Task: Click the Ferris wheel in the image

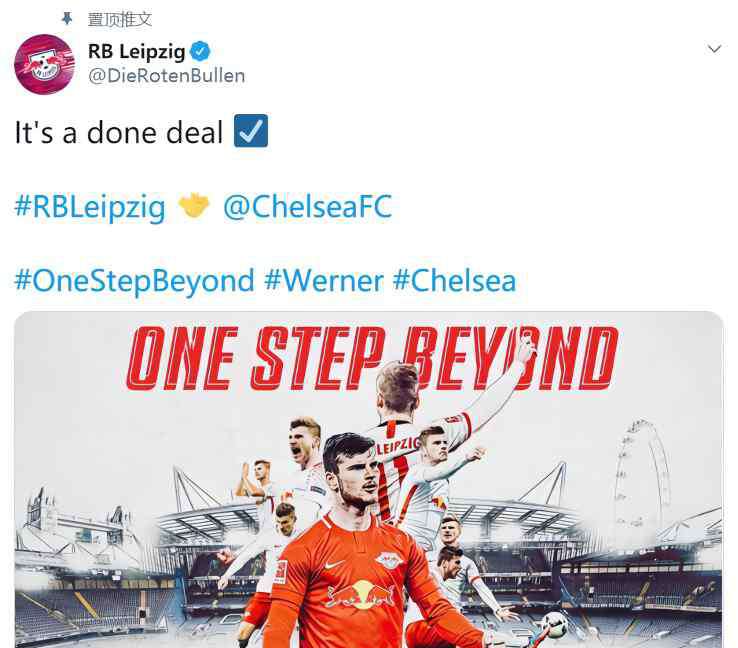Action: (643, 473)
